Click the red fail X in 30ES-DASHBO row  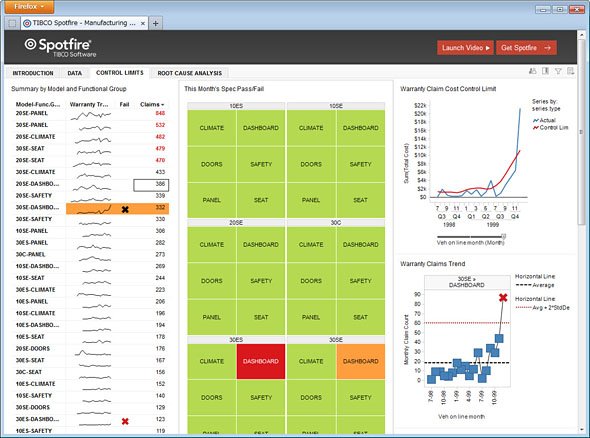click(x=125, y=421)
